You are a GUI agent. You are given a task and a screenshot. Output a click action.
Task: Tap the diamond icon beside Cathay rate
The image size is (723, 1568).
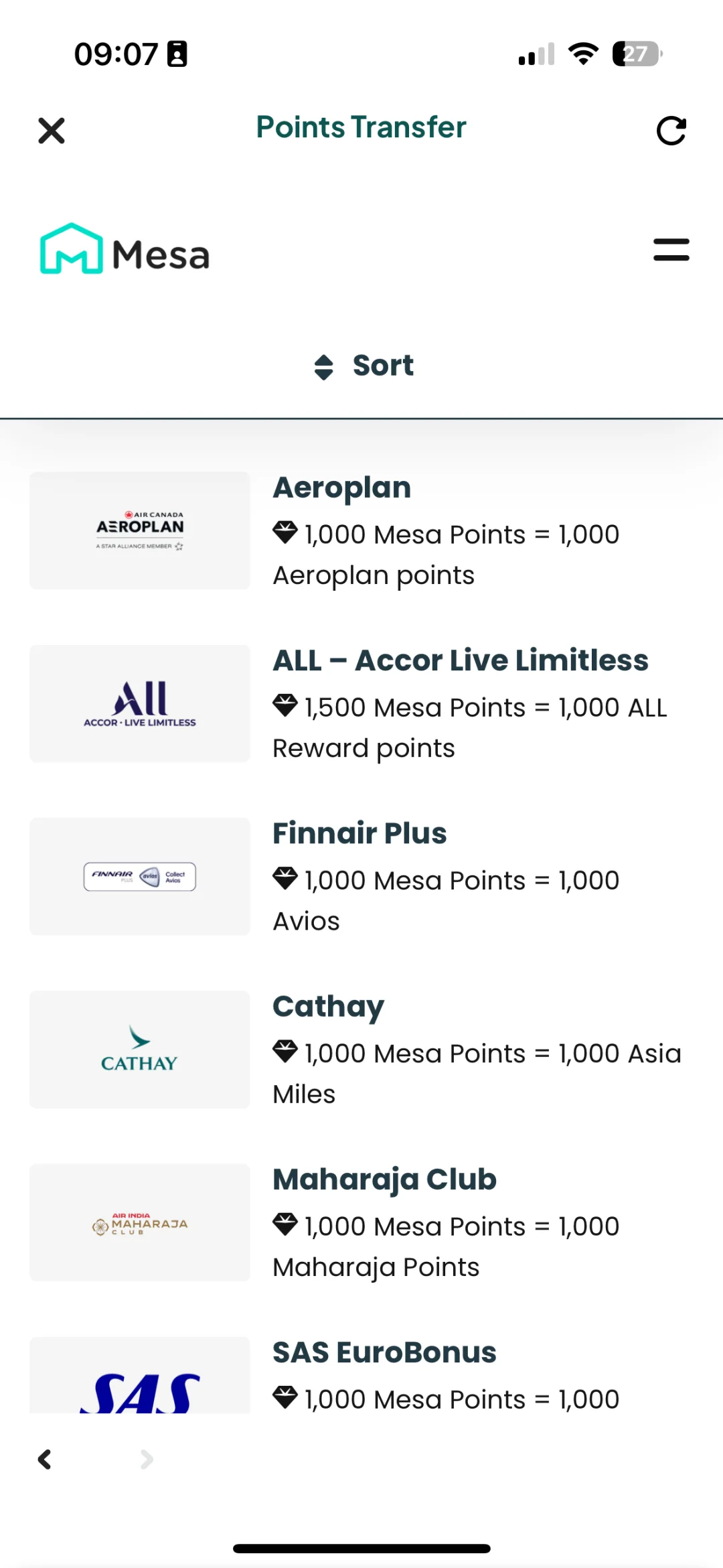(285, 1052)
